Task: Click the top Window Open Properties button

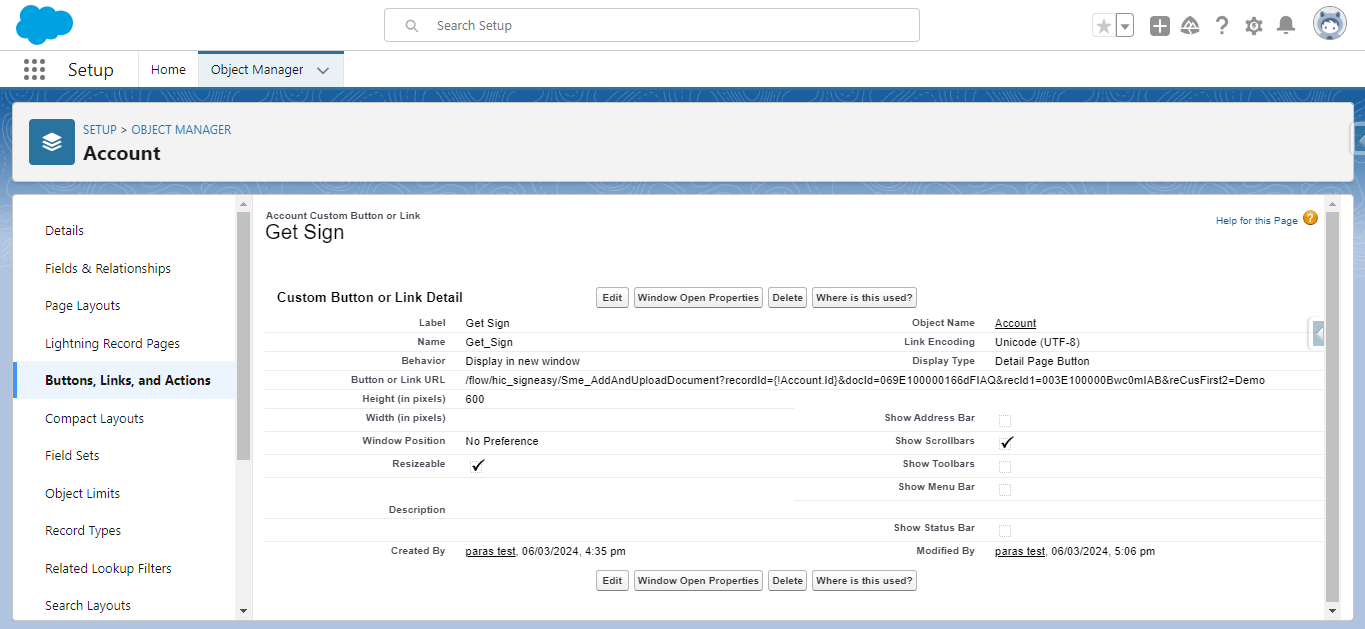Action: [698, 298]
